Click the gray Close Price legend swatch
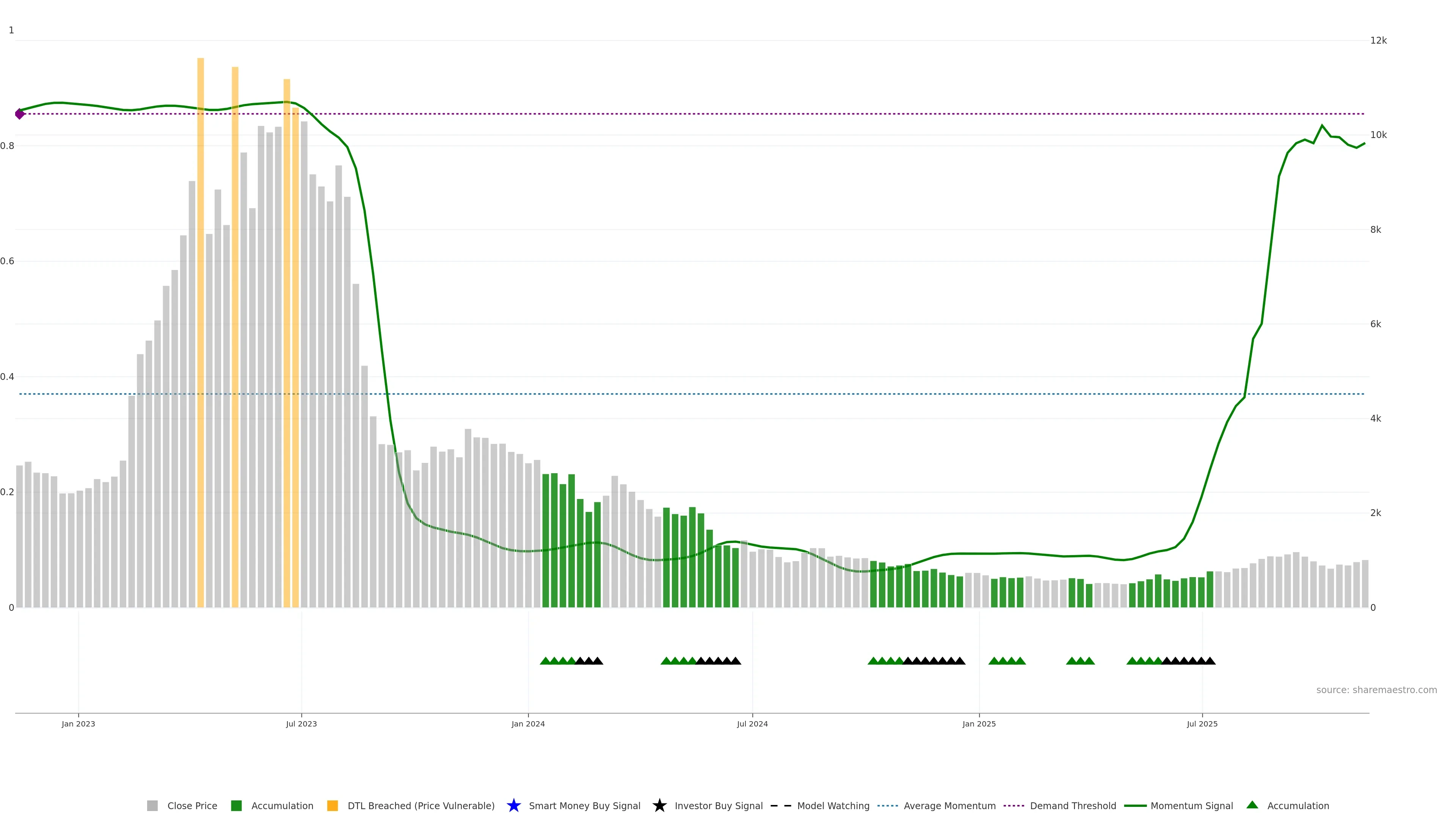The height and width of the screenshot is (819, 1456). (152, 805)
